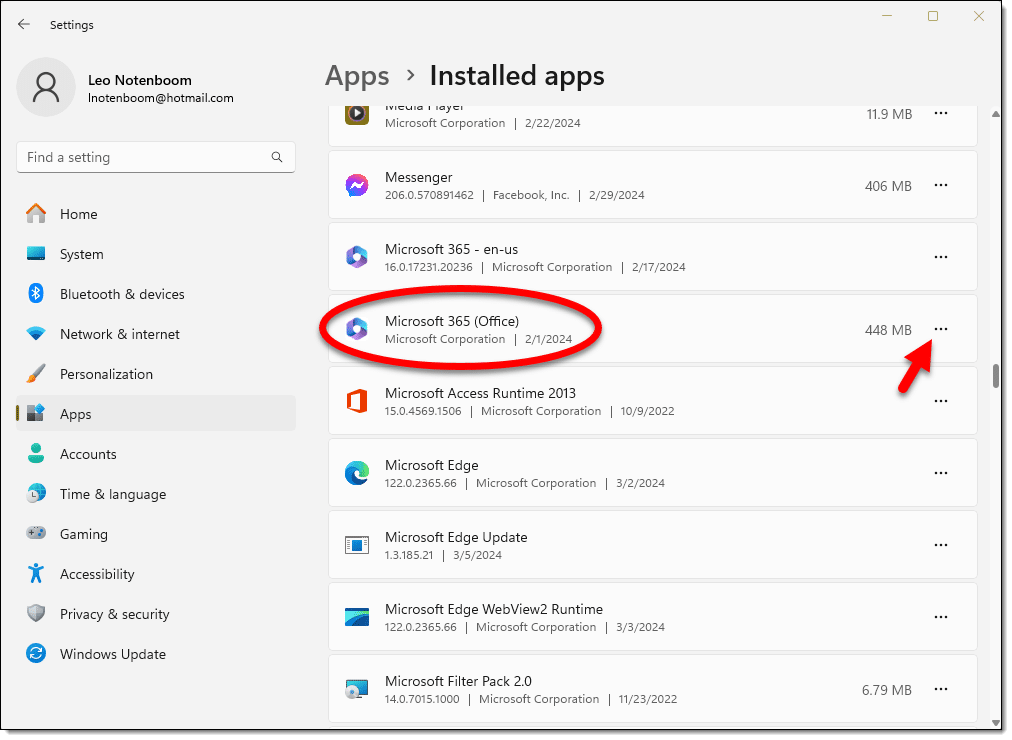The image size is (1012, 740).
Task: Click the Microsoft Edge app icon
Action: (357, 474)
